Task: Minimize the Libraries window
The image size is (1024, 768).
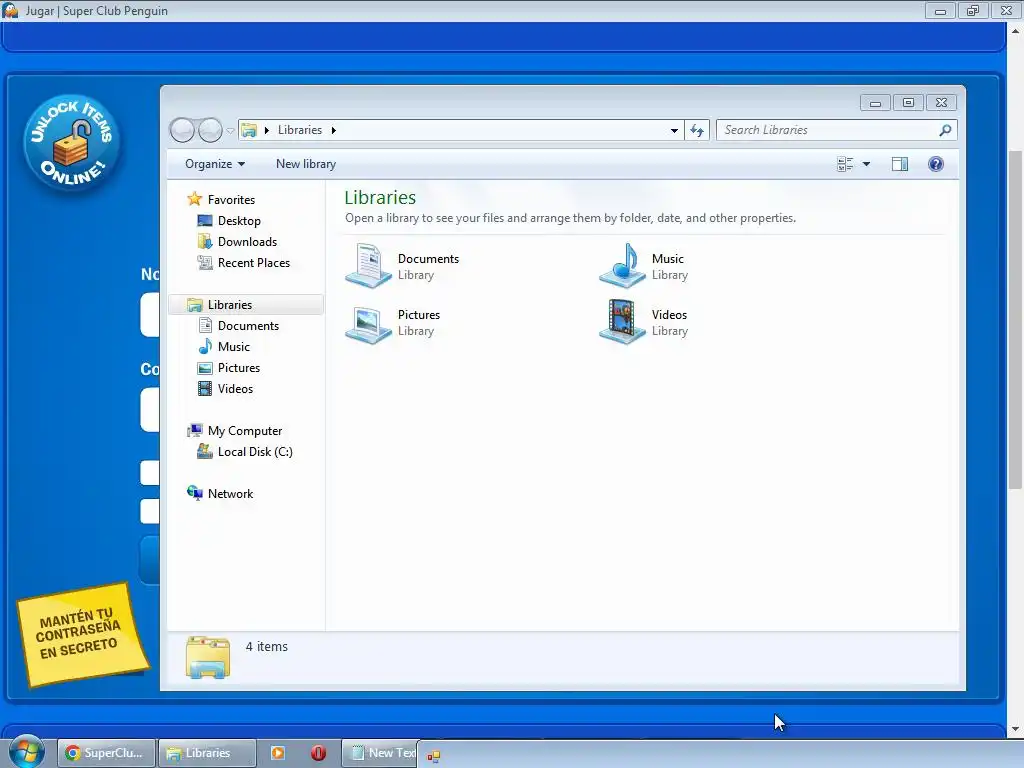Action: [x=875, y=103]
